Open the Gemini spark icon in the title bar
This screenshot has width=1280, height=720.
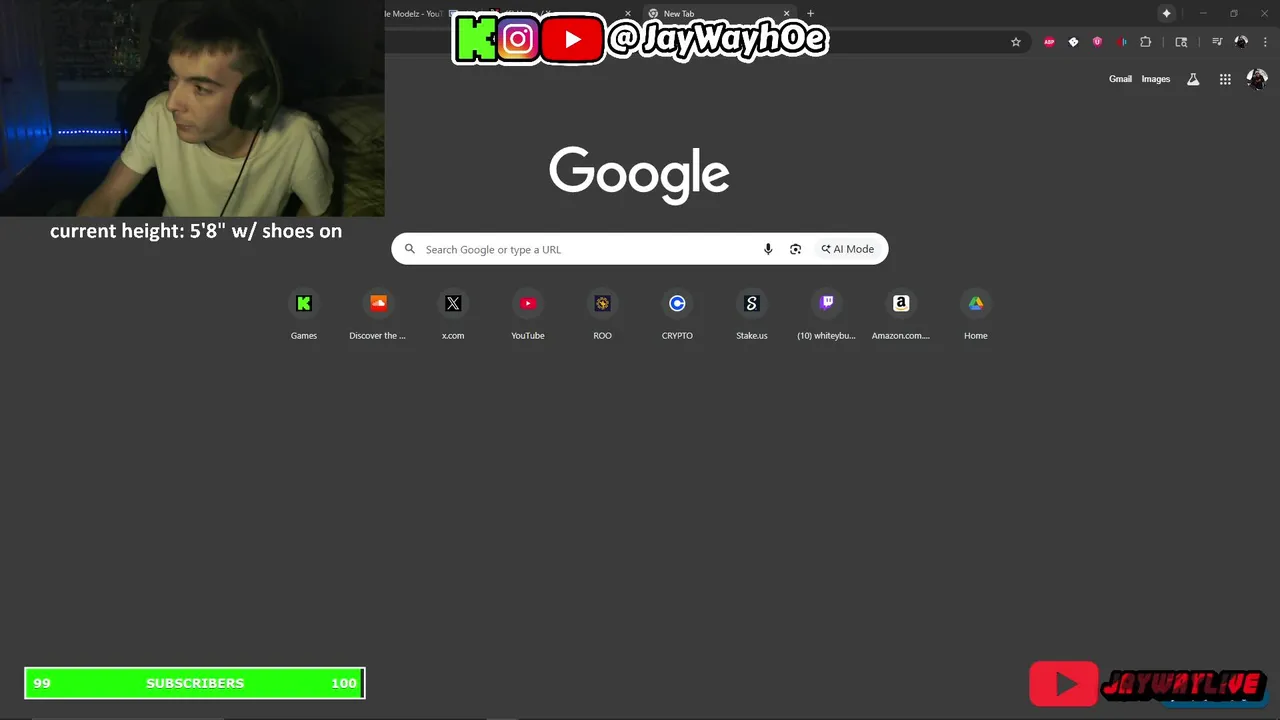(1166, 13)
